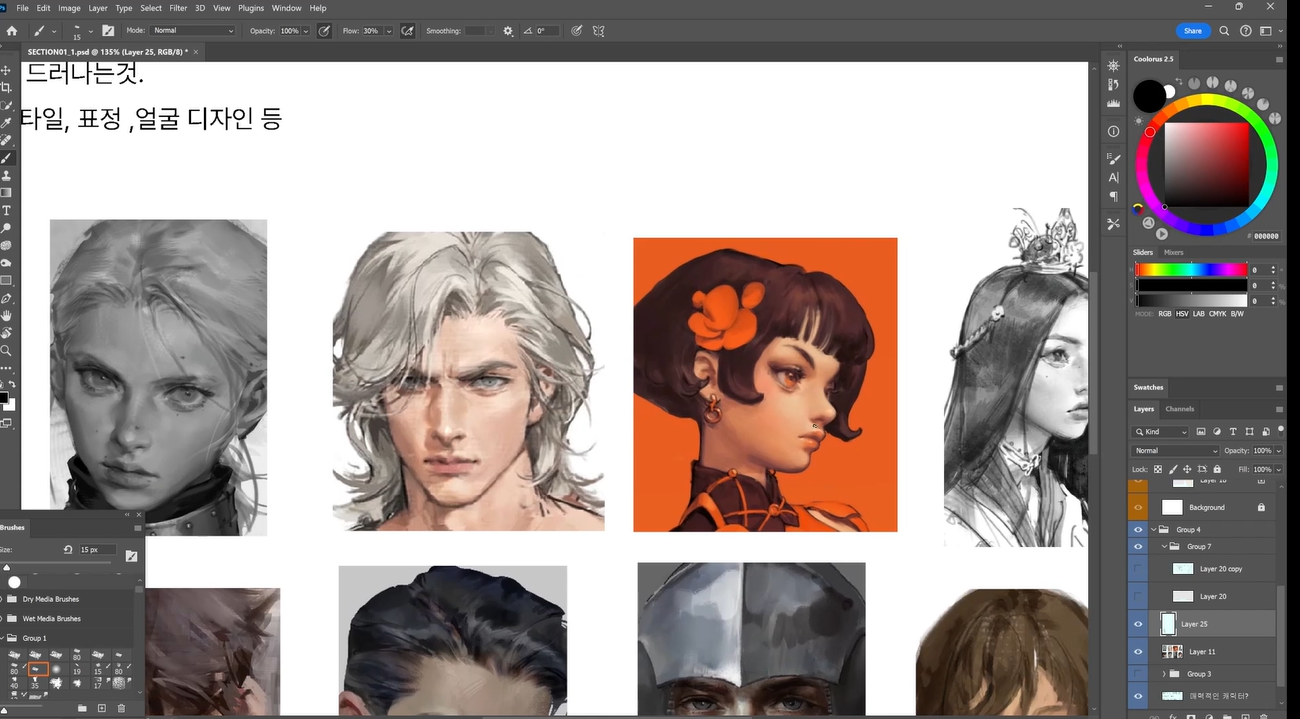The image size is (1300, 719).
Task: Open smoothing options gear icon
Action: (508, 31)
